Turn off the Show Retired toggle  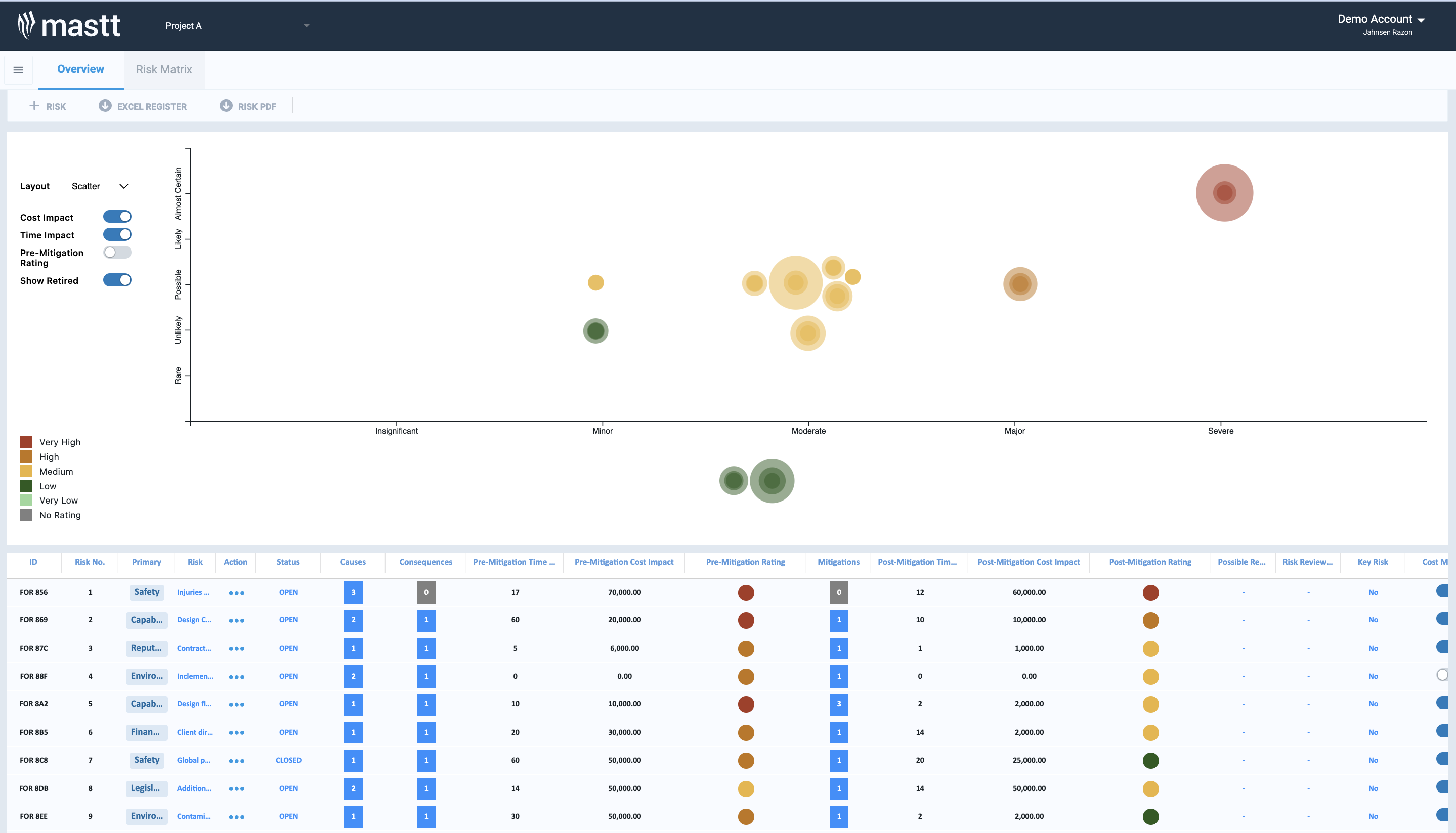click(117, 280)
